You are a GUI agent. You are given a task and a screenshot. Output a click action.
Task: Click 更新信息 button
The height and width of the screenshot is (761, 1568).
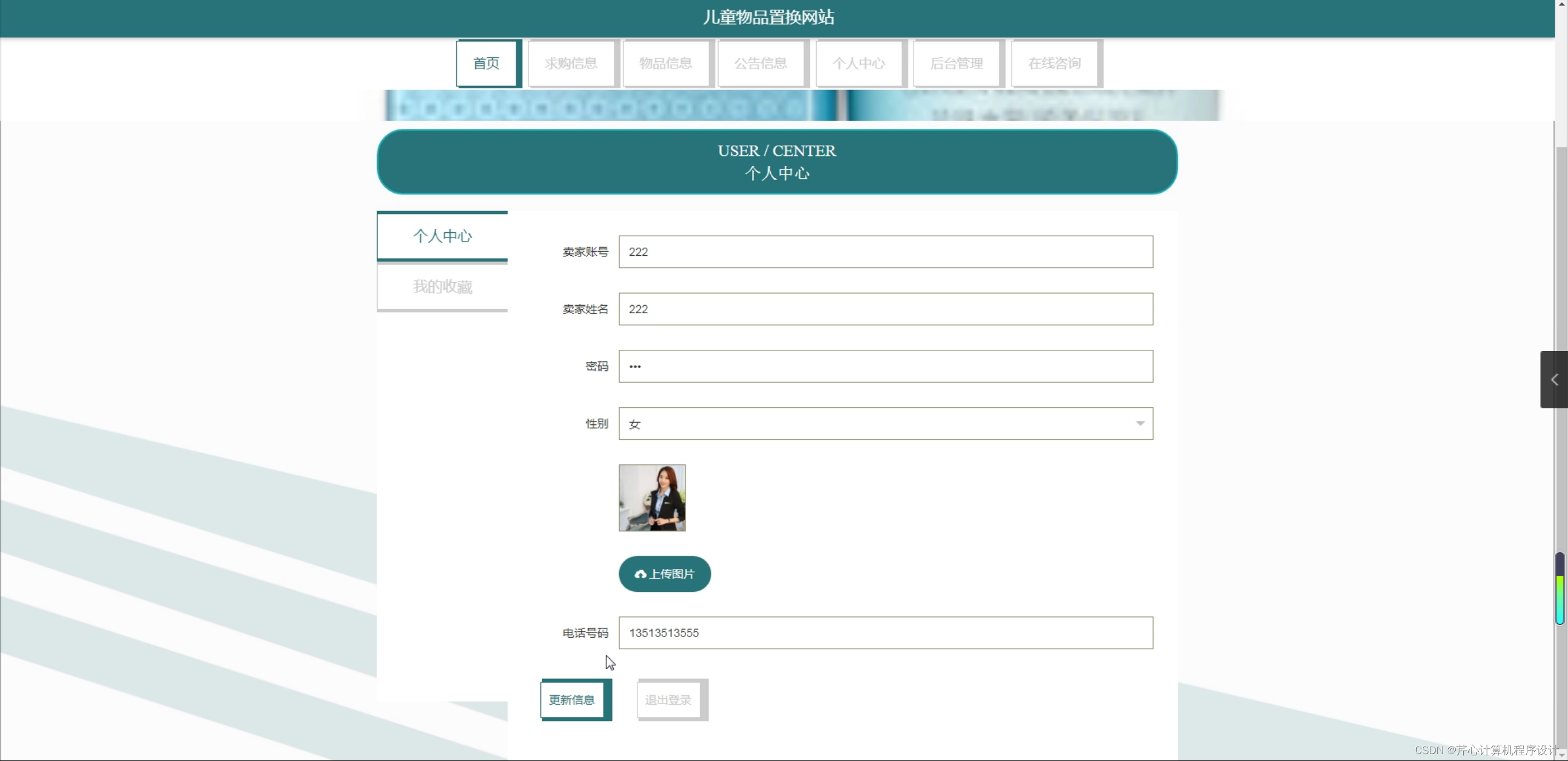[x=572, y=700]
